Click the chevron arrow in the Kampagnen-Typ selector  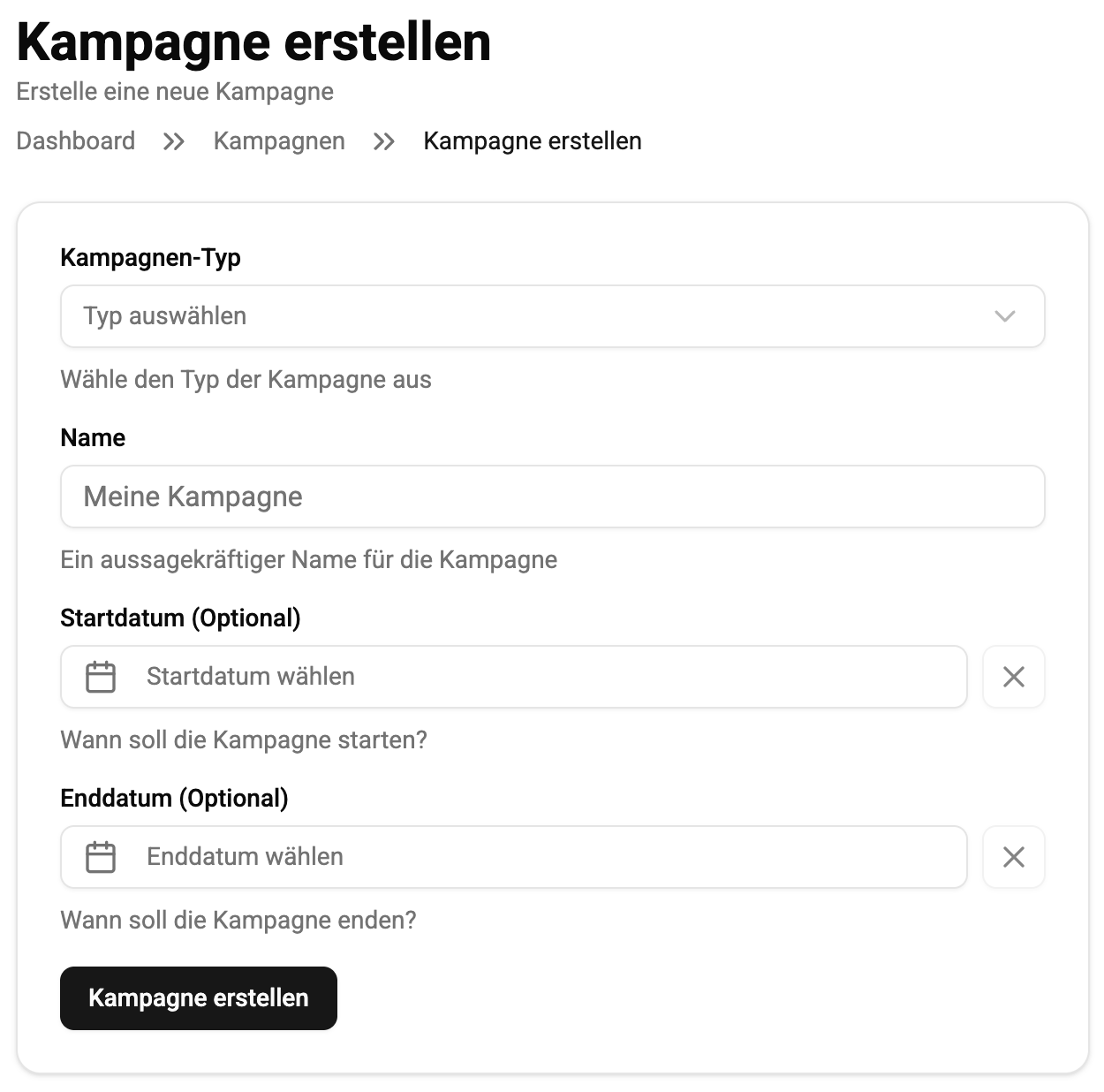pyautogui.click(x=1004, y=316)
